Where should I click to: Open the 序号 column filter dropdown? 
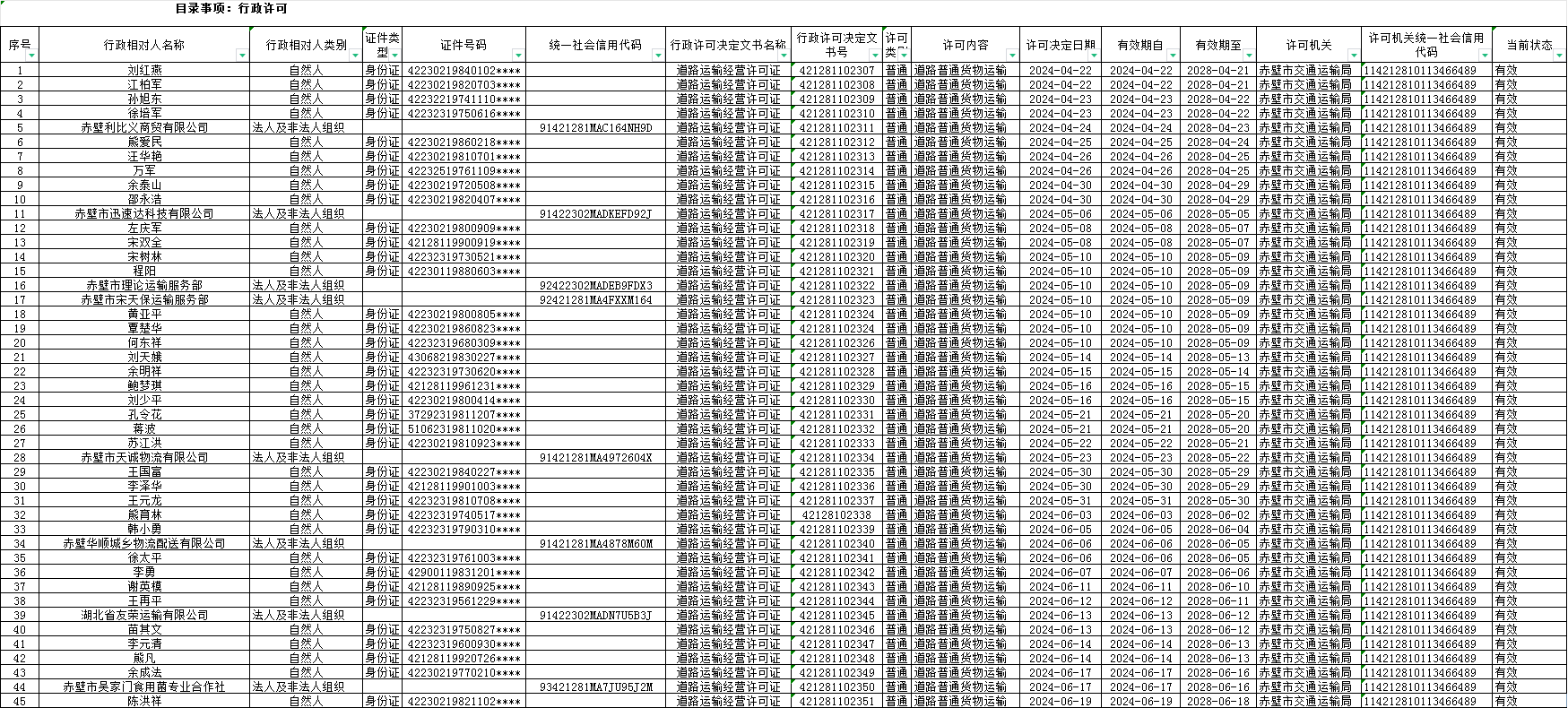(x=32, y=56)
